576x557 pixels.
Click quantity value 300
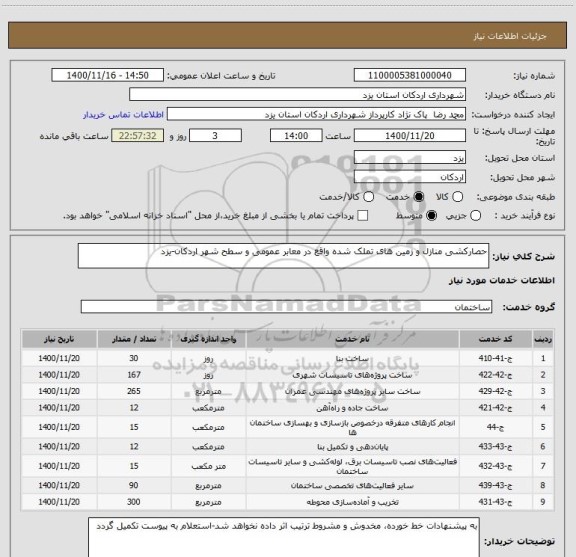[x=134, y=502]
